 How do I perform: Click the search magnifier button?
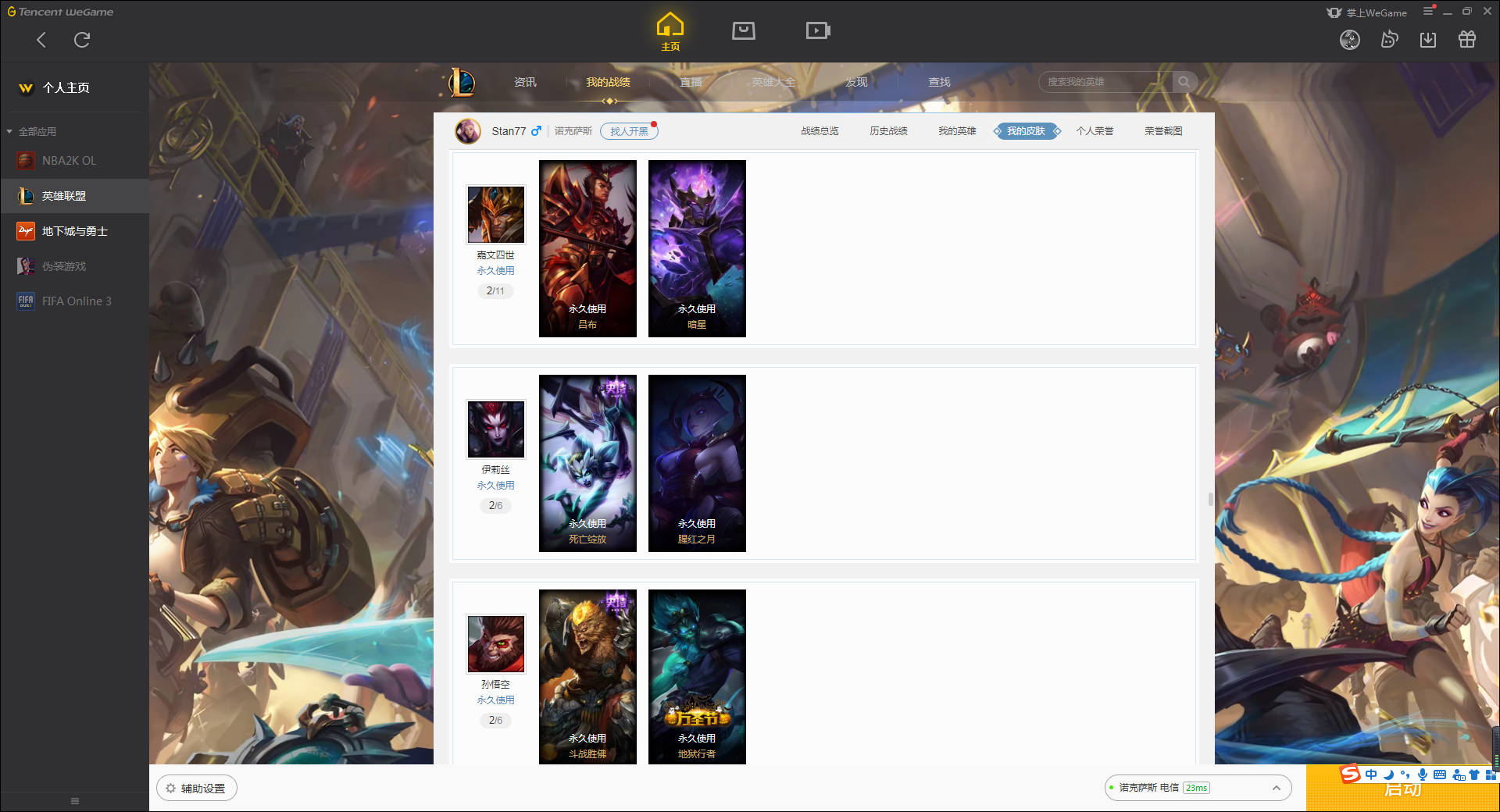[x=1184, y=82]
